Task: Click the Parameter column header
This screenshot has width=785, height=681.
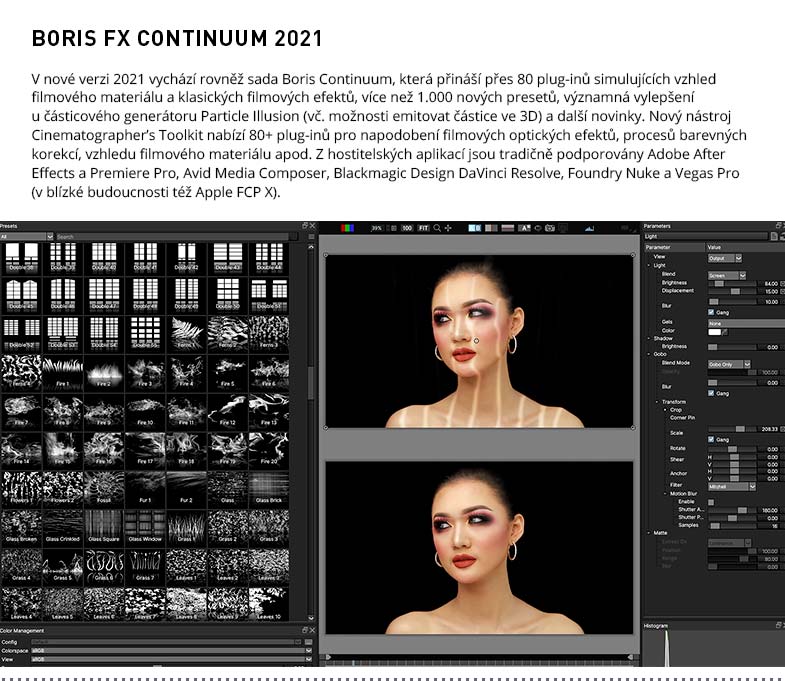Action: point(674,247)
